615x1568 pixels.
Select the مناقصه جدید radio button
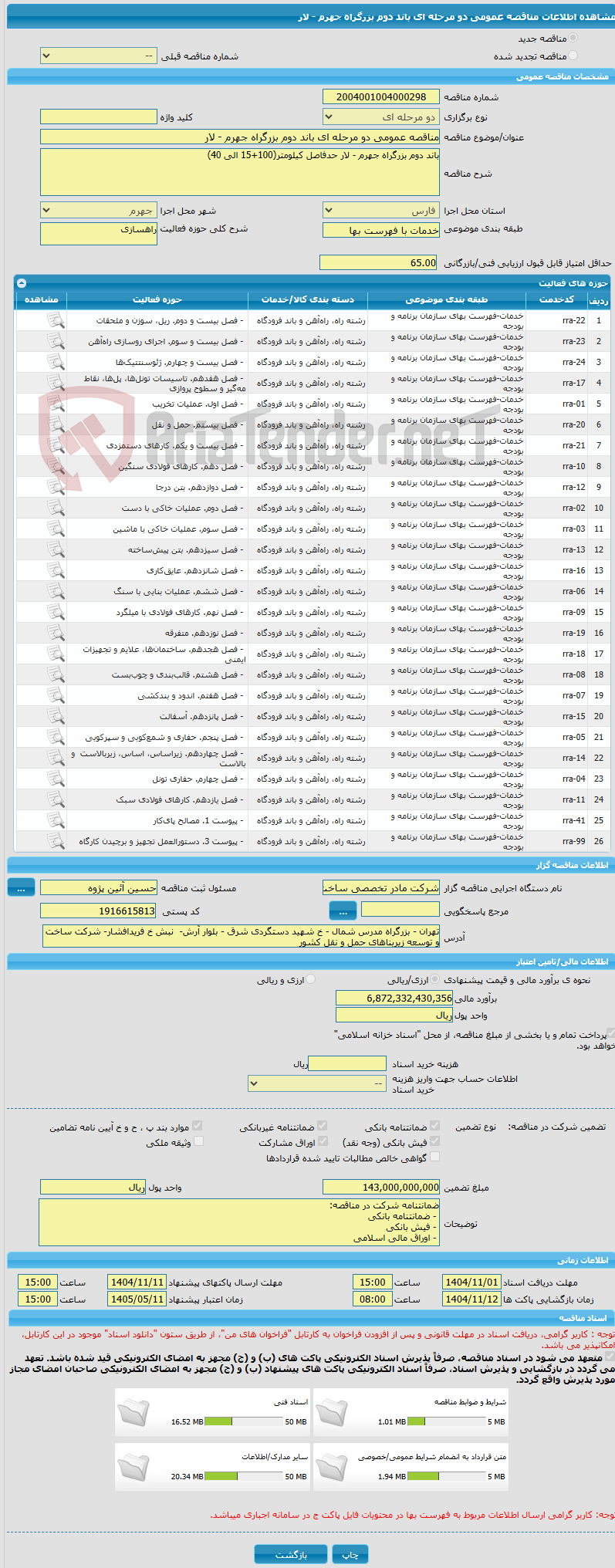(x=573, y=38)
